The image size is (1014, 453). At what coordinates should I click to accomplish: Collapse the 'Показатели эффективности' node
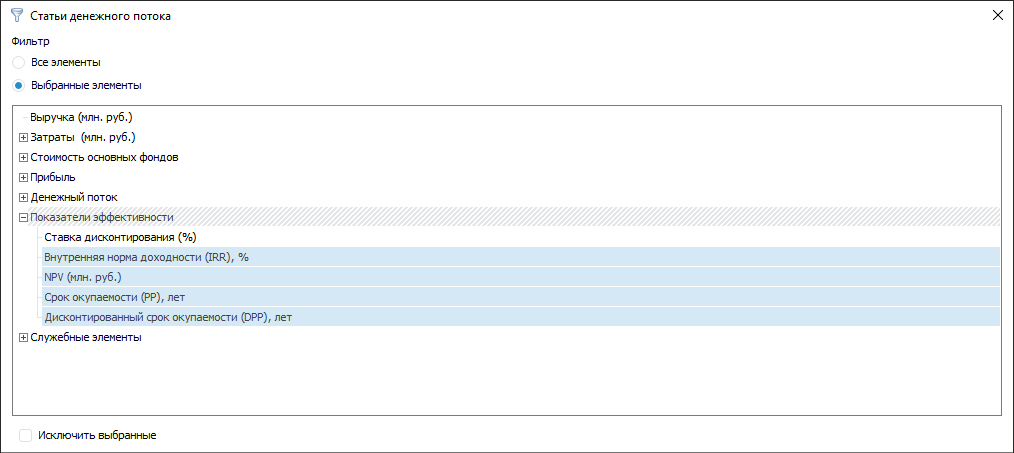23,217
